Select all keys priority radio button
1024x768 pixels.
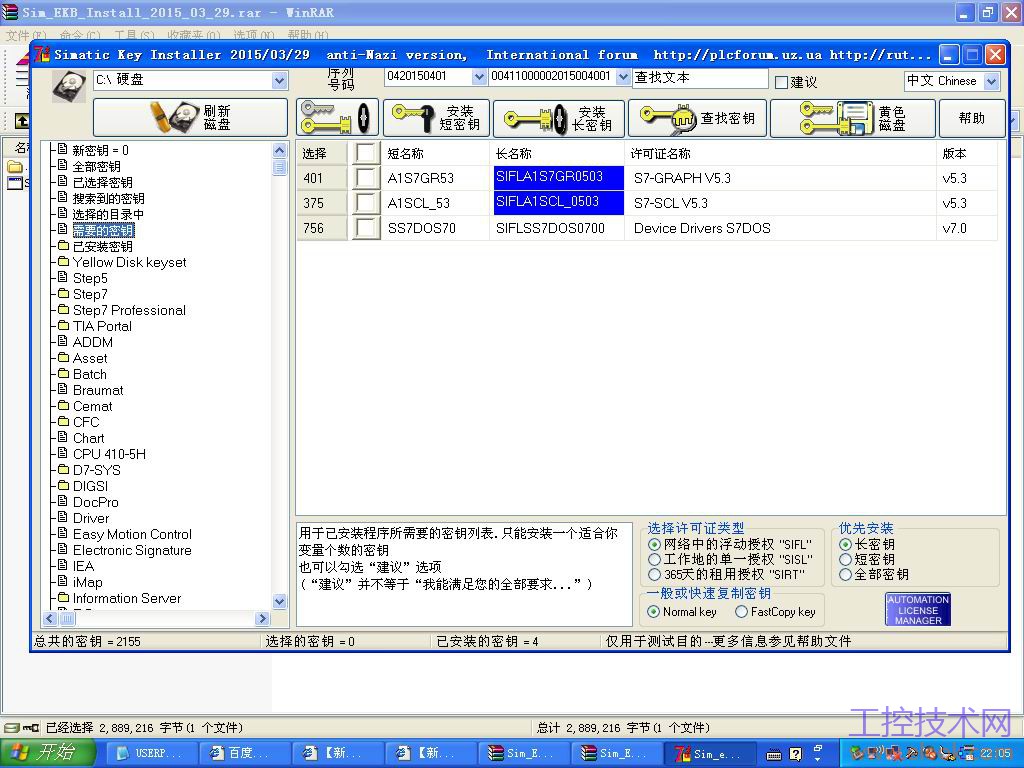coord(845,575)
